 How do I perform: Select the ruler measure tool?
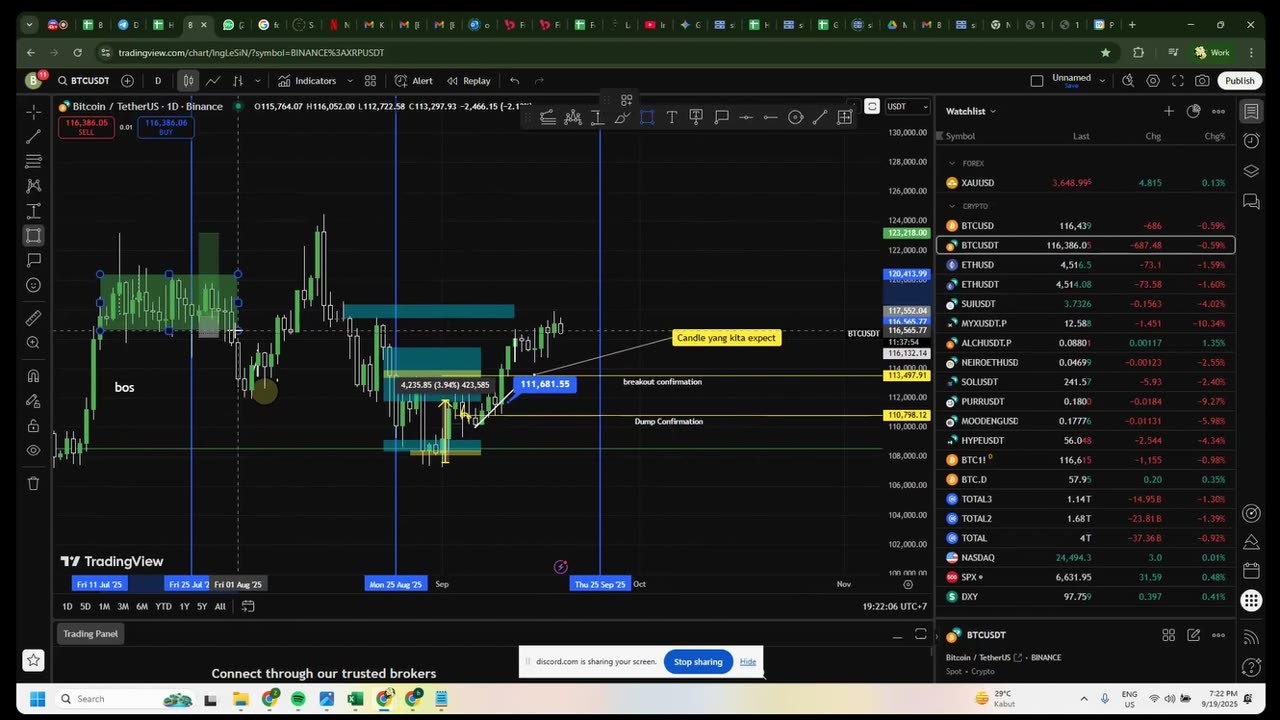tap(33, 318)
